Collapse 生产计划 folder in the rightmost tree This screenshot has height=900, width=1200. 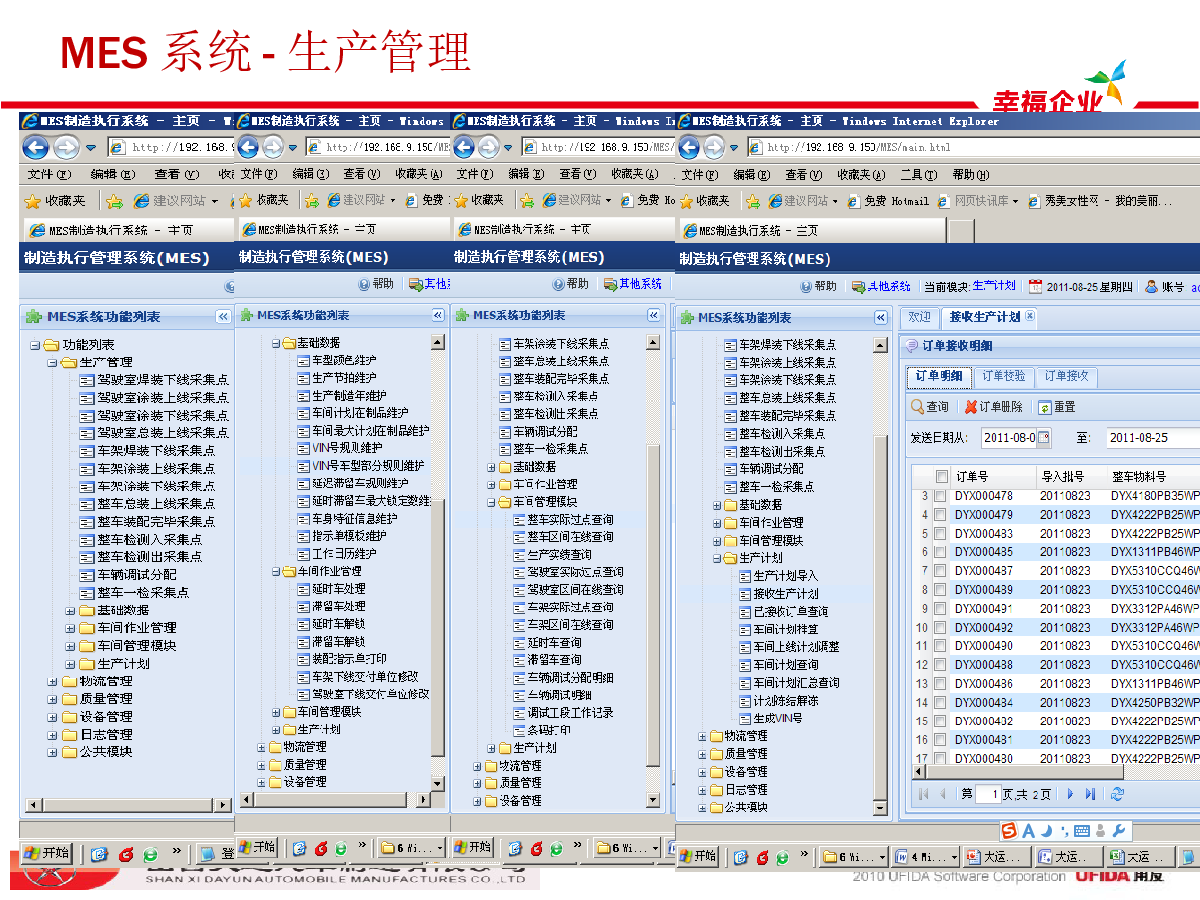pos(717,558)
